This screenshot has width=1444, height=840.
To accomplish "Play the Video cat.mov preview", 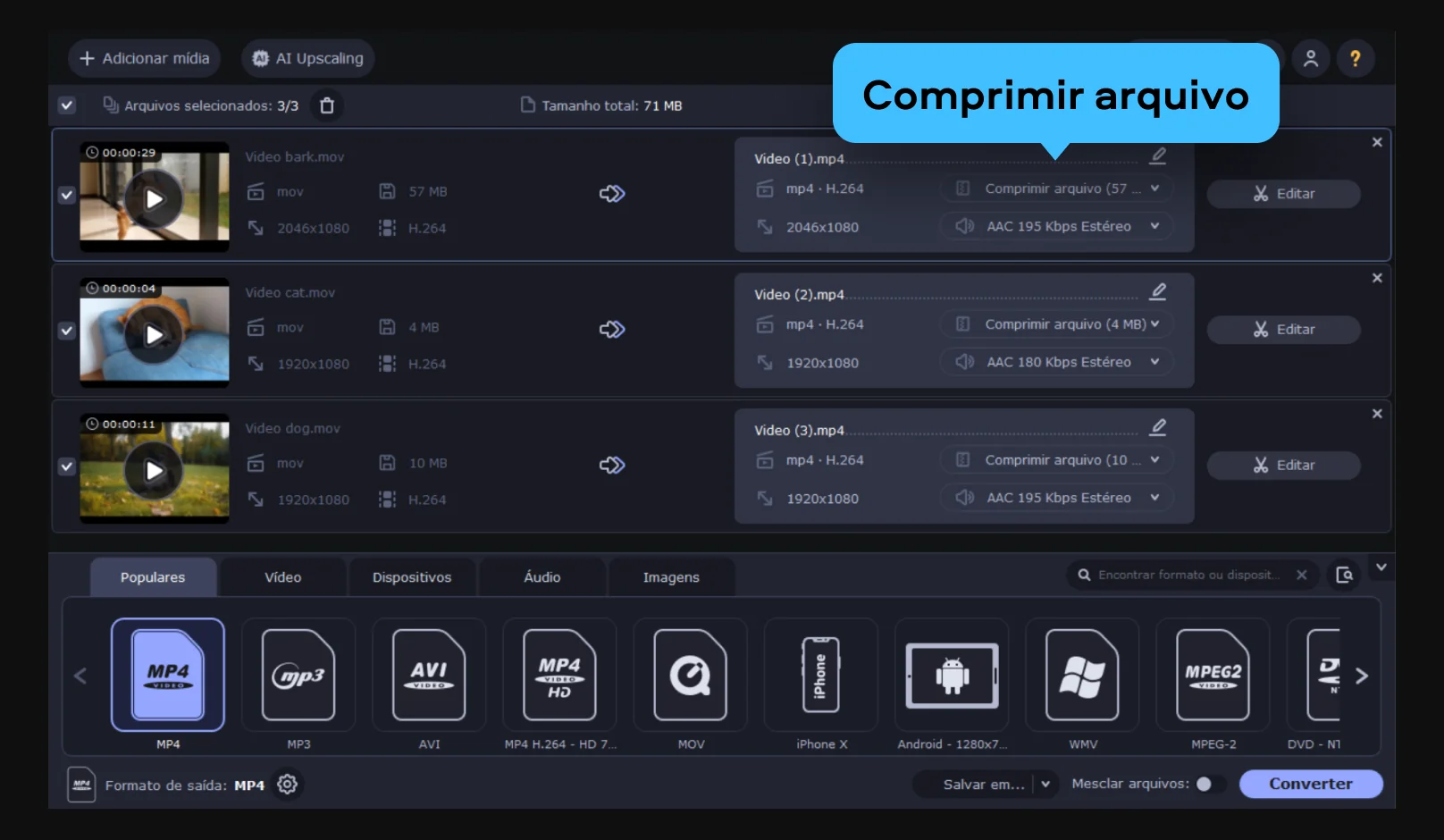I will click(x=154, y=334).
